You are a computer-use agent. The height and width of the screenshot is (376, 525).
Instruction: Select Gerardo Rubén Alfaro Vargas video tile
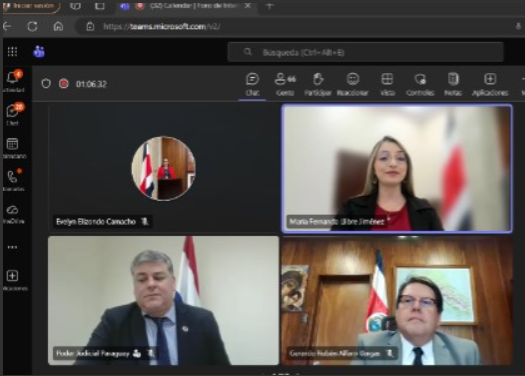point(397,300)
